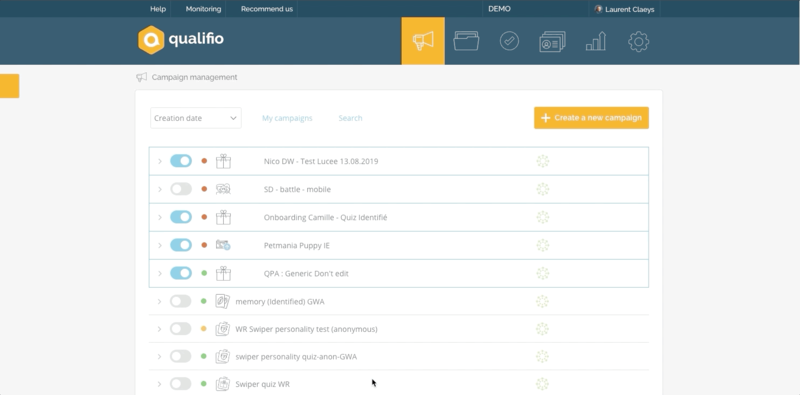Click Create a new campaign button
The width and height of the screenshot is (800, 395).
pos(591,118)
